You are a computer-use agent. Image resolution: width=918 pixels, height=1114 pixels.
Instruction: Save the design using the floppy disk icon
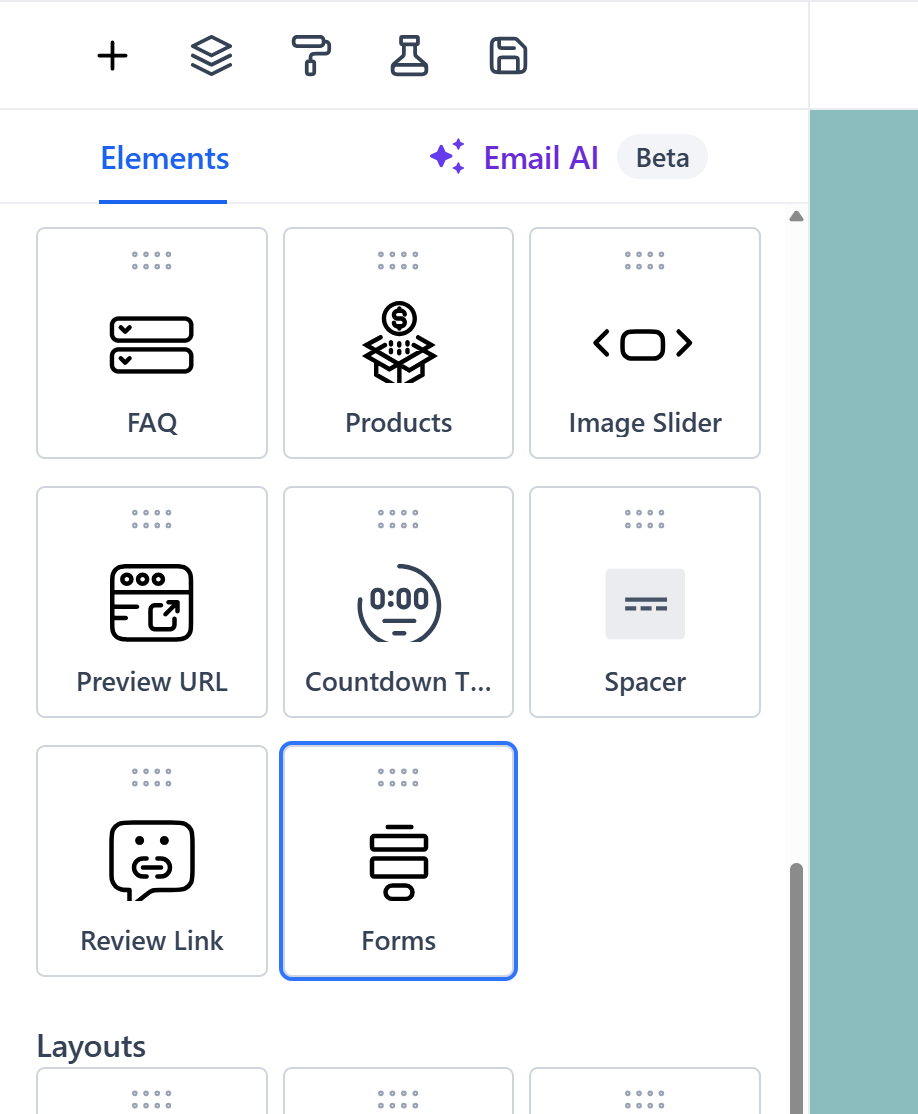point(507,55)
